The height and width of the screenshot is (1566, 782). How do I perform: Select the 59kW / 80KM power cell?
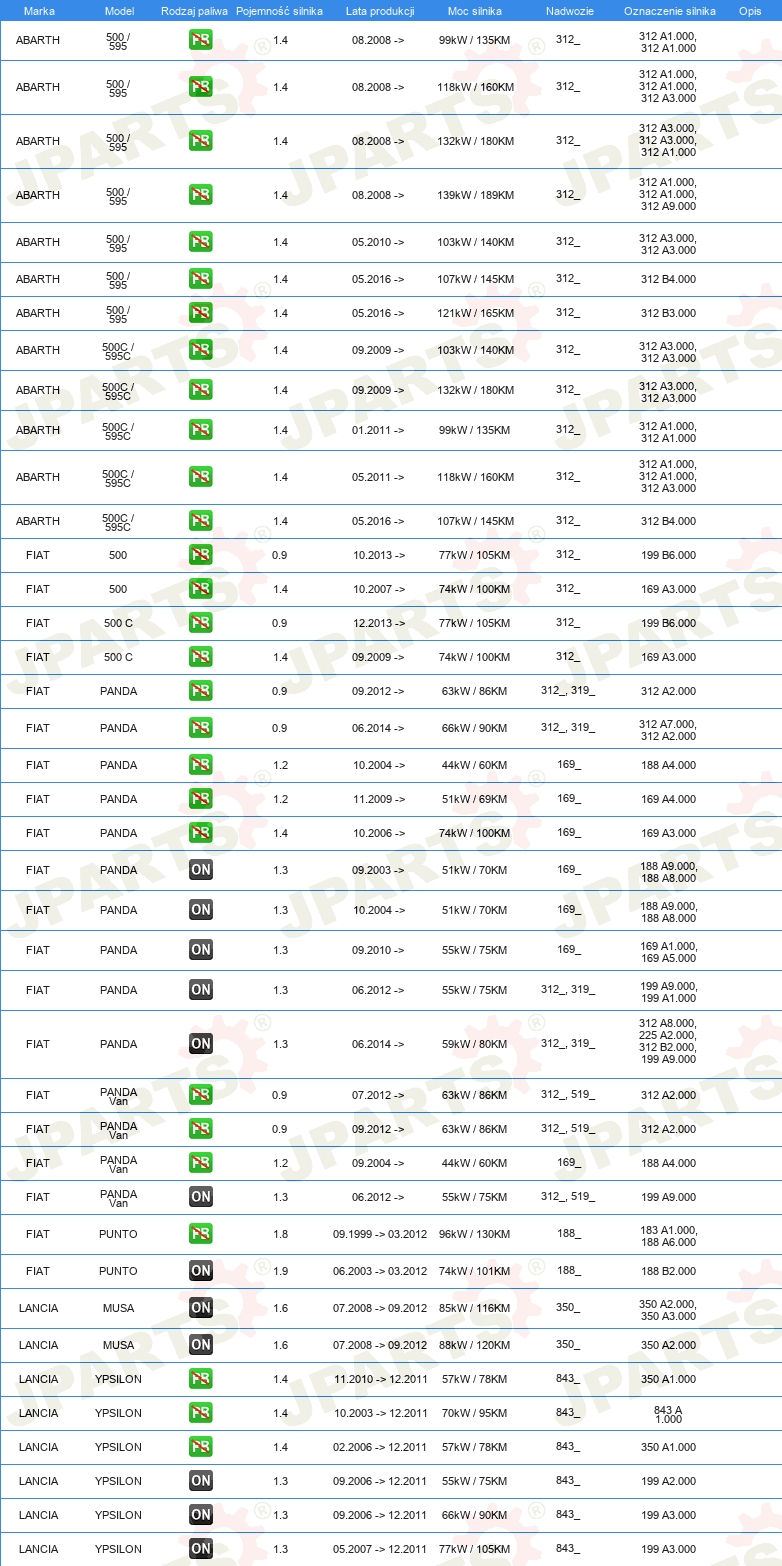coord(476,1044)
